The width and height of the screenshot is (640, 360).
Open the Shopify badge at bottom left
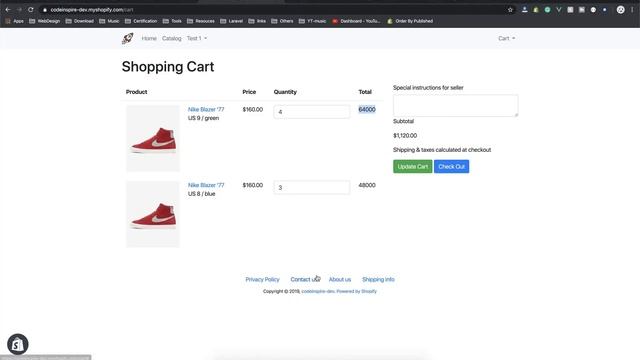coord(18,344)
